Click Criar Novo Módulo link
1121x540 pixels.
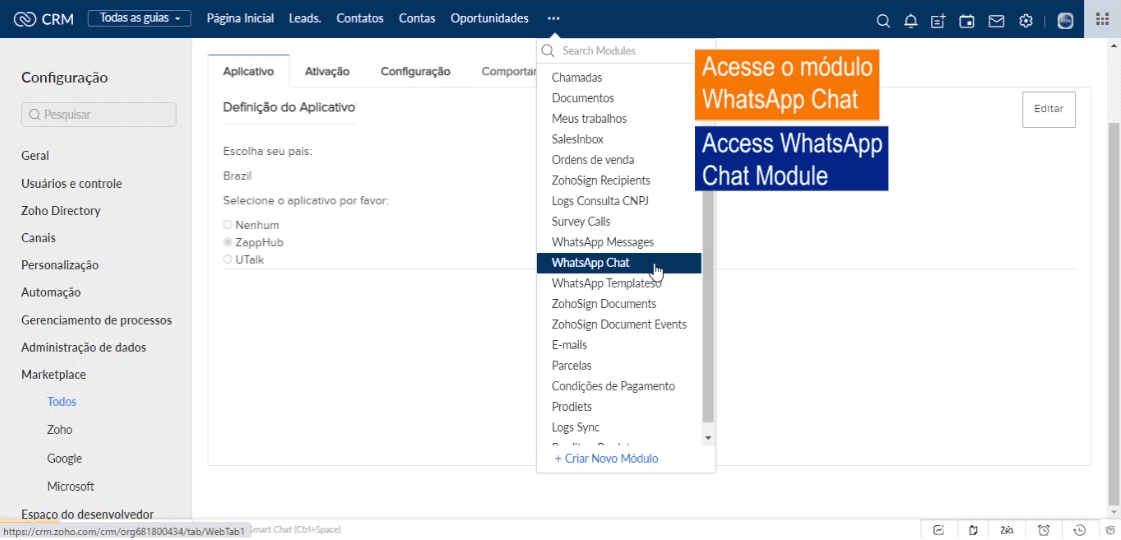click(606, 458)
